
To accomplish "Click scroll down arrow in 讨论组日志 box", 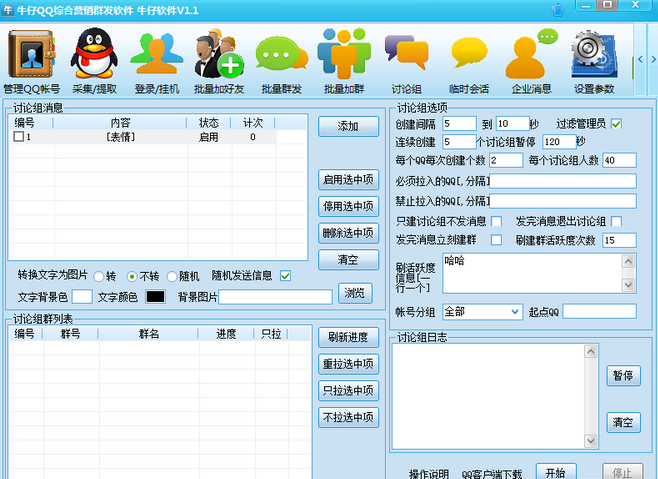I will pos(591,441).
